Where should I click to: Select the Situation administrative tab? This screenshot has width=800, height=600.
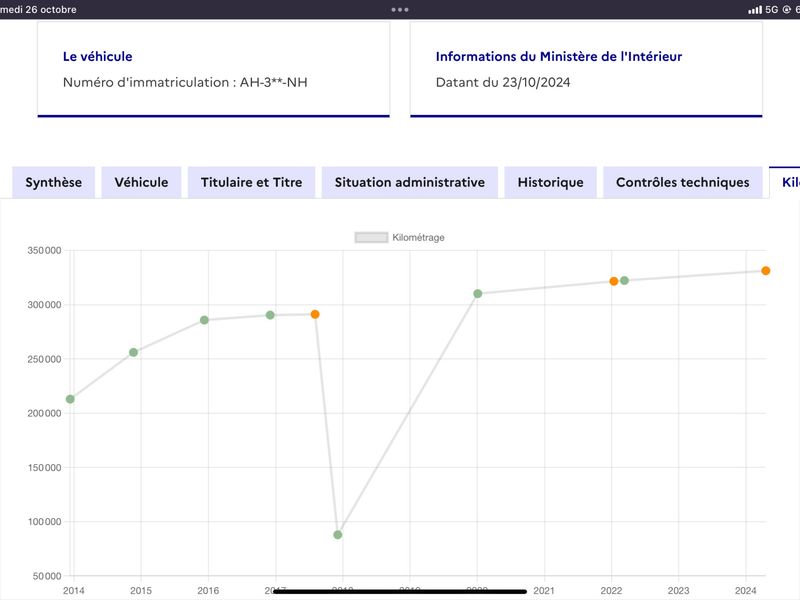[410, 182]
